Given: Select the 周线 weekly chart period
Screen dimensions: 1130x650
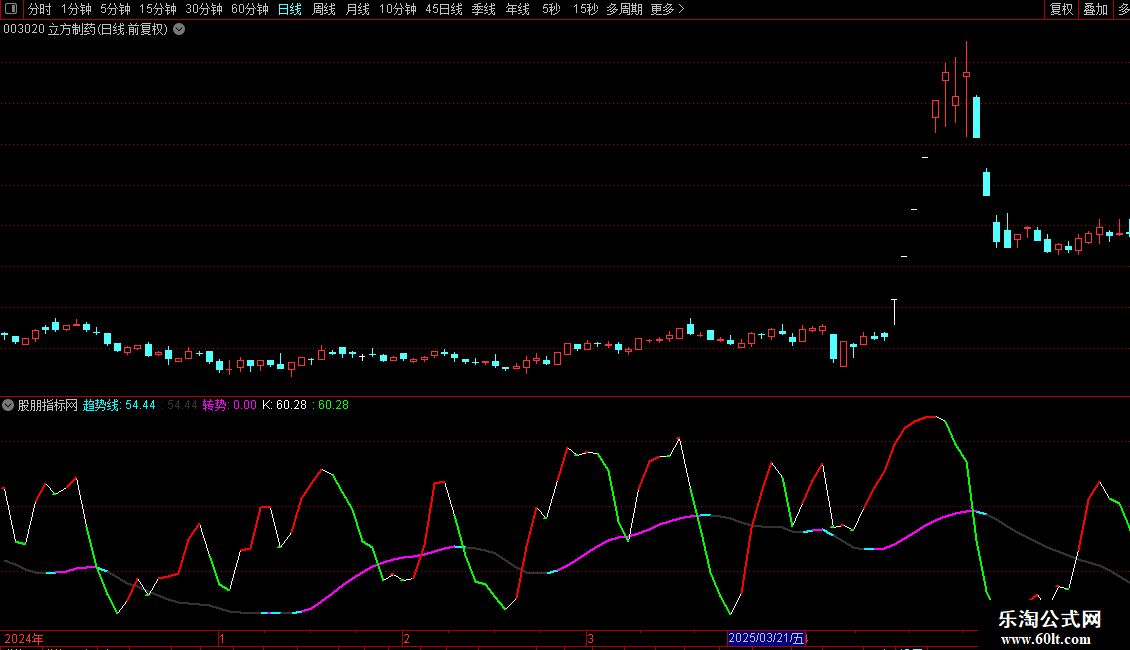Looking at the screenshot, I should tap(324, 9).
